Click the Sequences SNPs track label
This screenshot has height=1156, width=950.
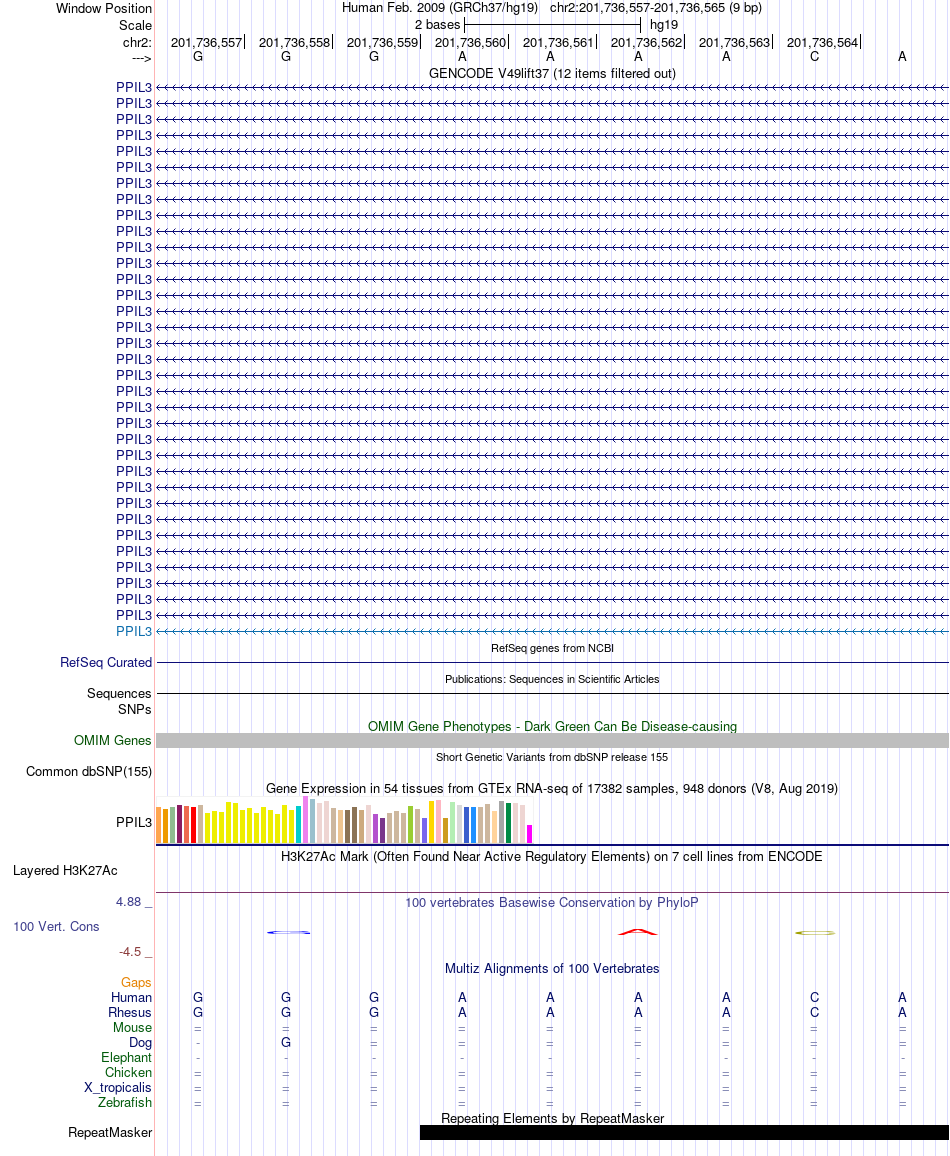119,701
